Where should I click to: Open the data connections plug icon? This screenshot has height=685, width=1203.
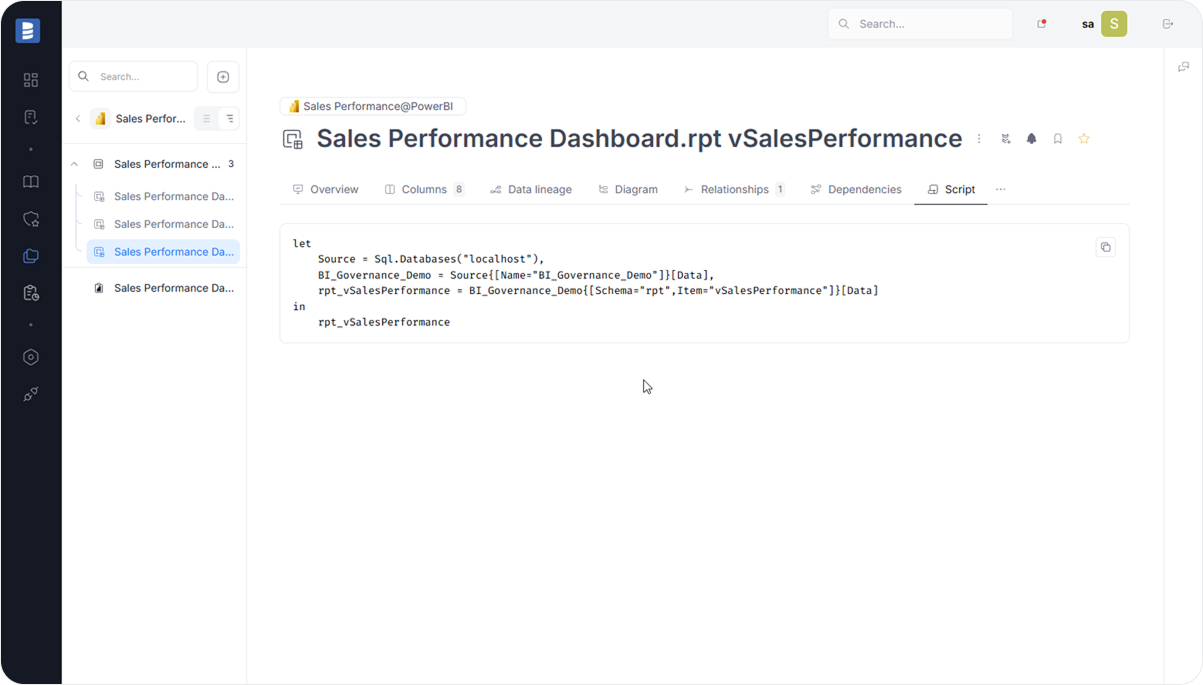coord(31,394)
